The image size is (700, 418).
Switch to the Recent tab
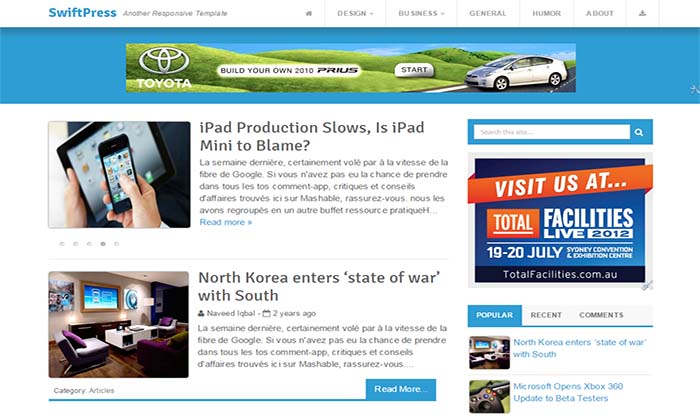click(x=546, y=315)
